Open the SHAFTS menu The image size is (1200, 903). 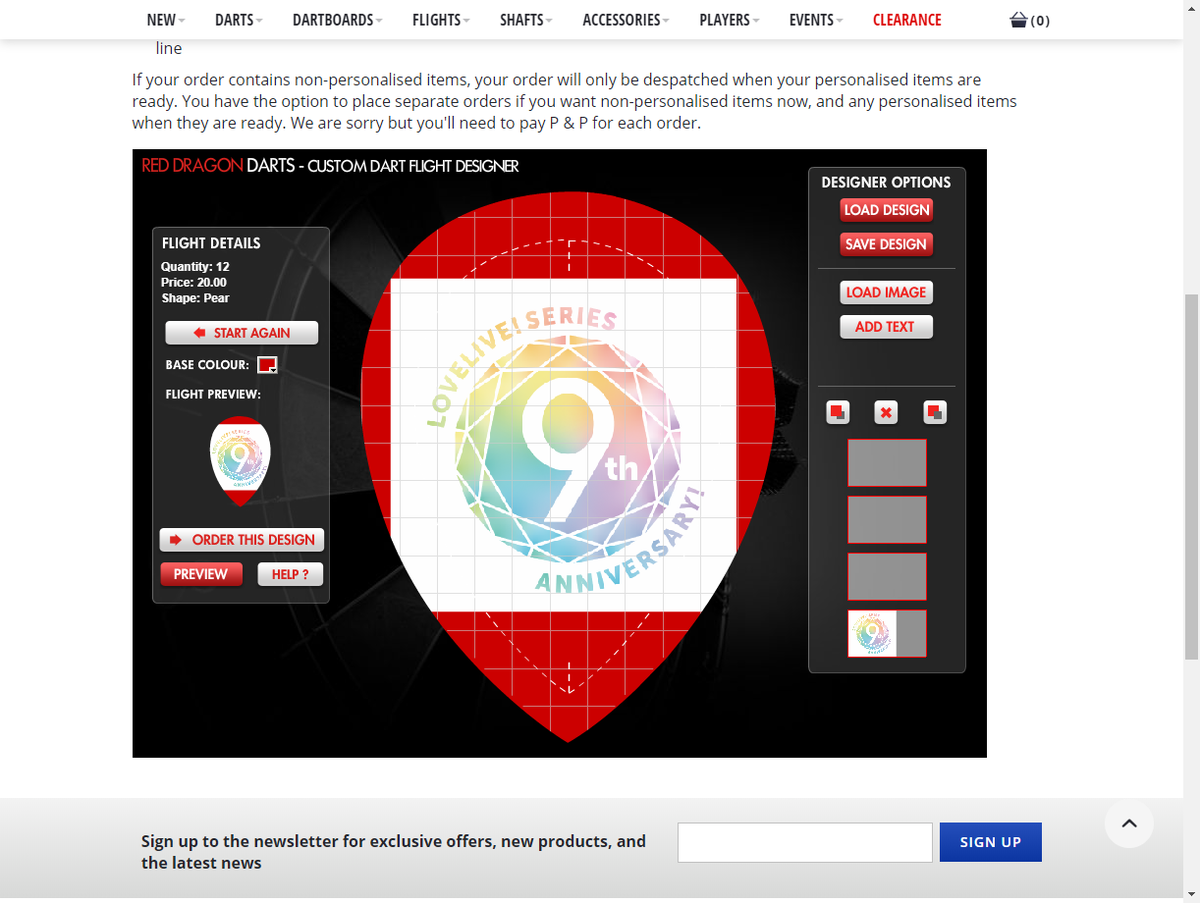(x=526, y=20)
